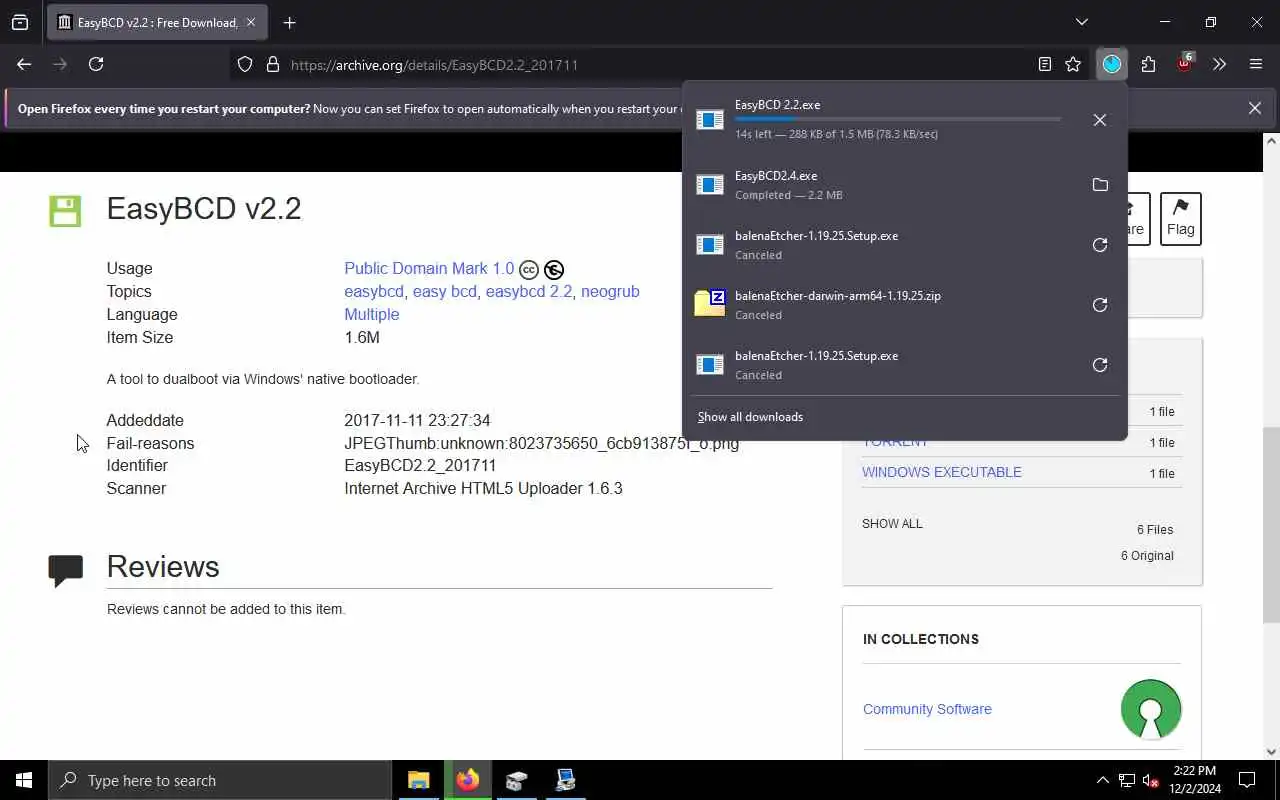Bookmark this page with star
The height and width of the screenshot is (800, 1280).
1073,64
